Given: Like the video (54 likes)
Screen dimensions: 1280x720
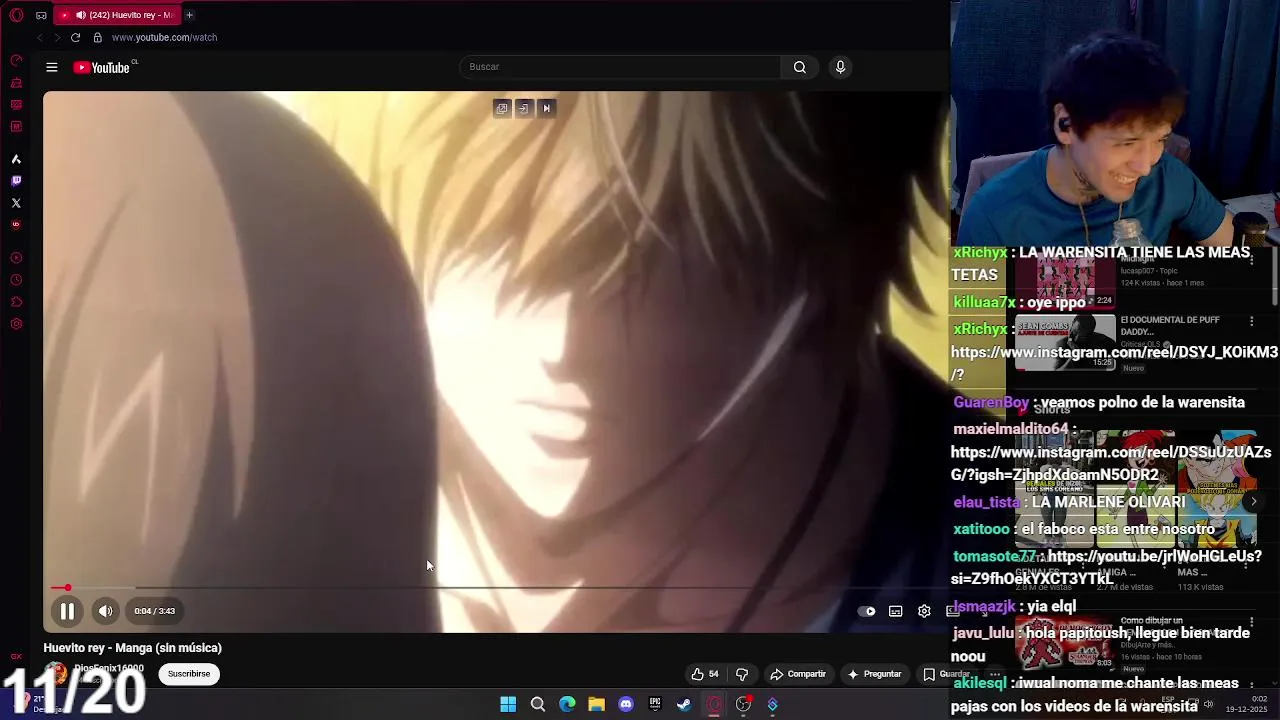Looking at the screenshot, I should click(705, 674).
